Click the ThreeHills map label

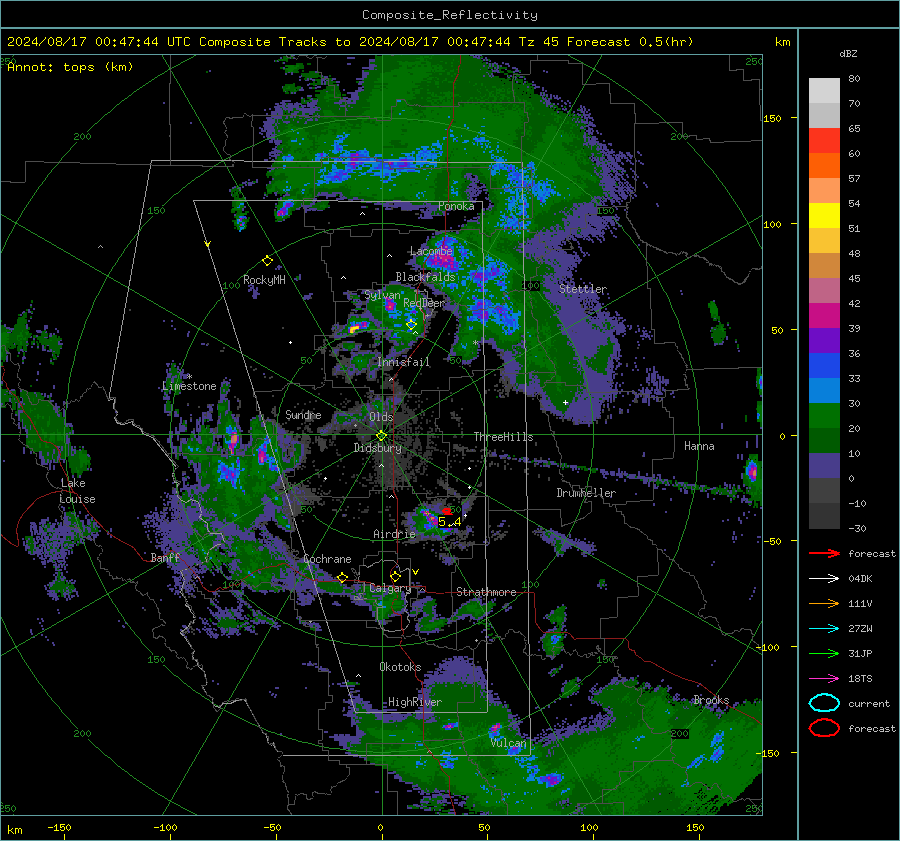(x=503, y=437)
